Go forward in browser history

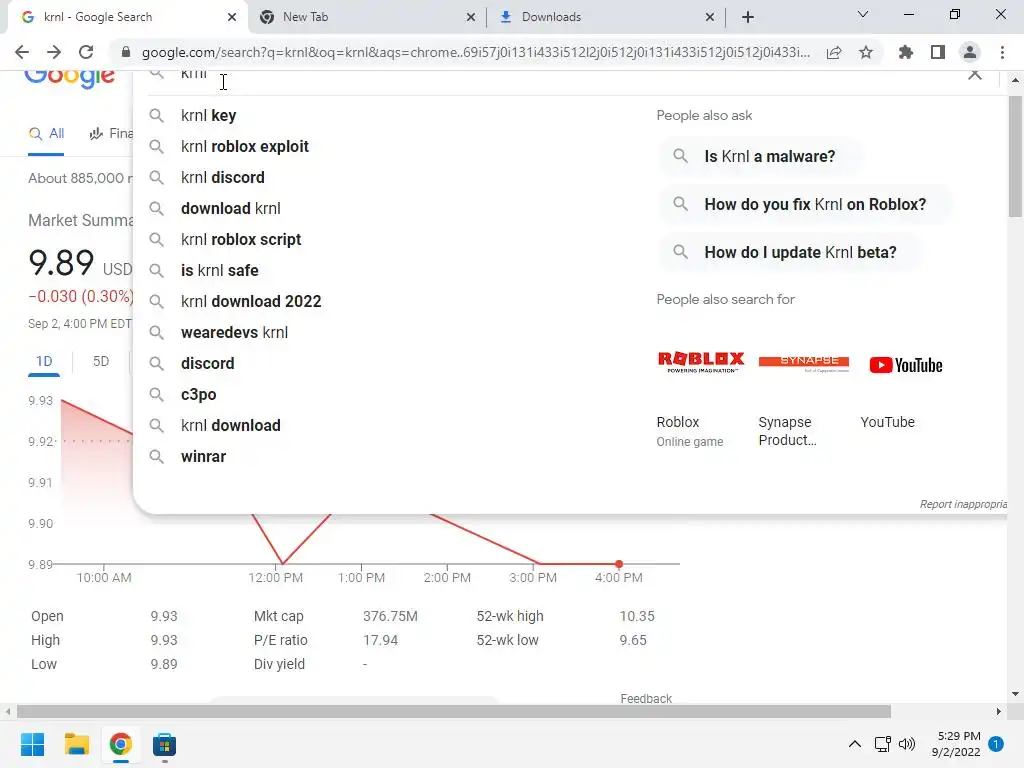(x=54, y=52)
